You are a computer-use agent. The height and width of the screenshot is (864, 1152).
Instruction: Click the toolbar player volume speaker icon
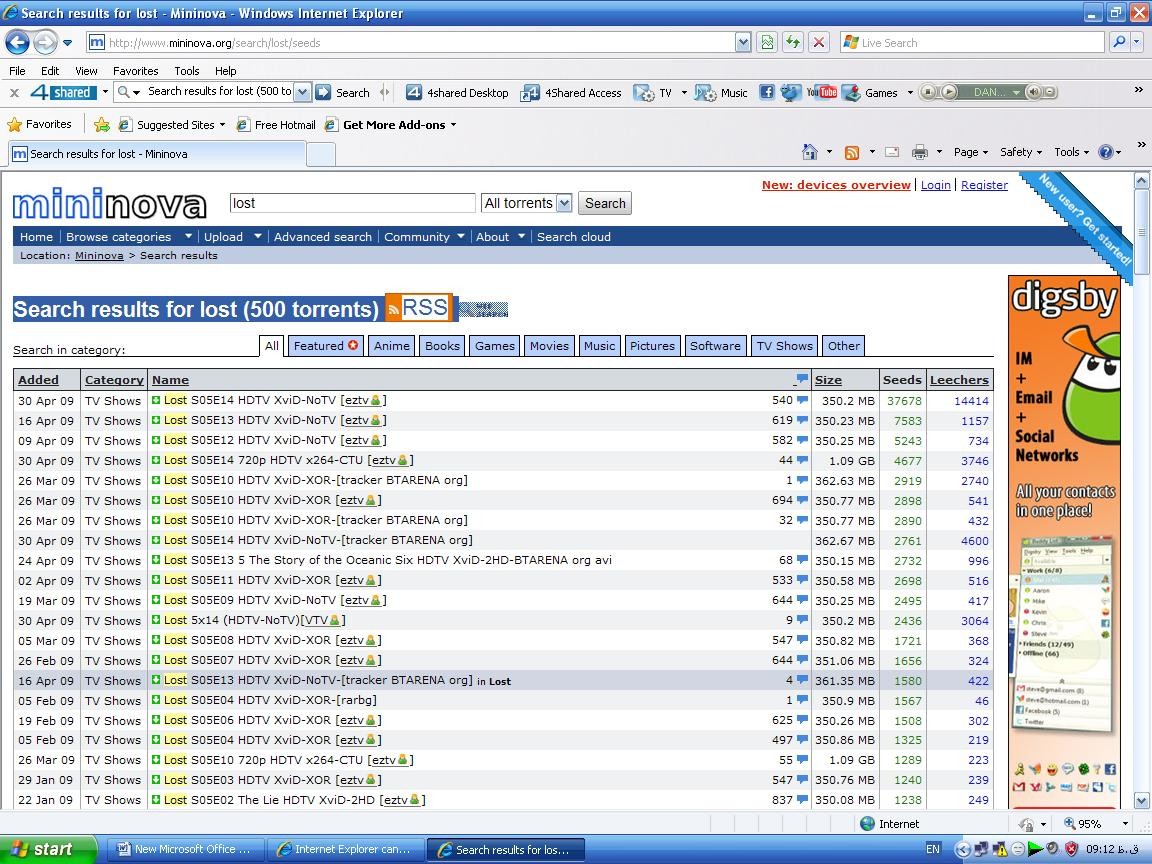1034,92
